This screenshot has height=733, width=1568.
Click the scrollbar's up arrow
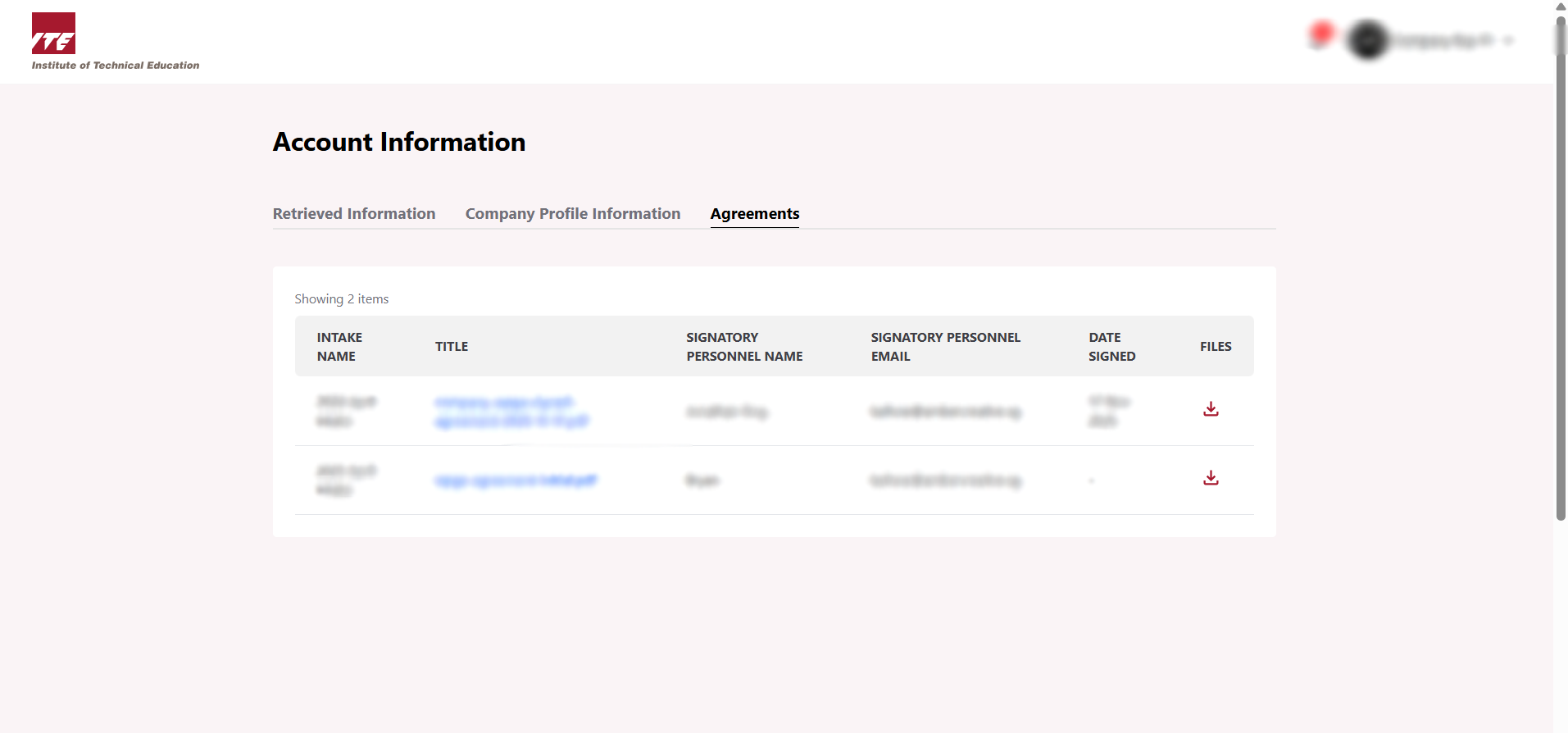click(x=1561, y=7)
